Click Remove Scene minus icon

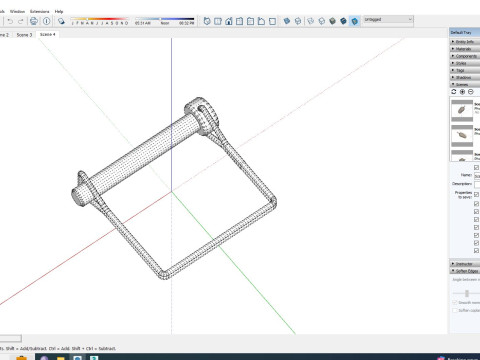pos(471,92)
